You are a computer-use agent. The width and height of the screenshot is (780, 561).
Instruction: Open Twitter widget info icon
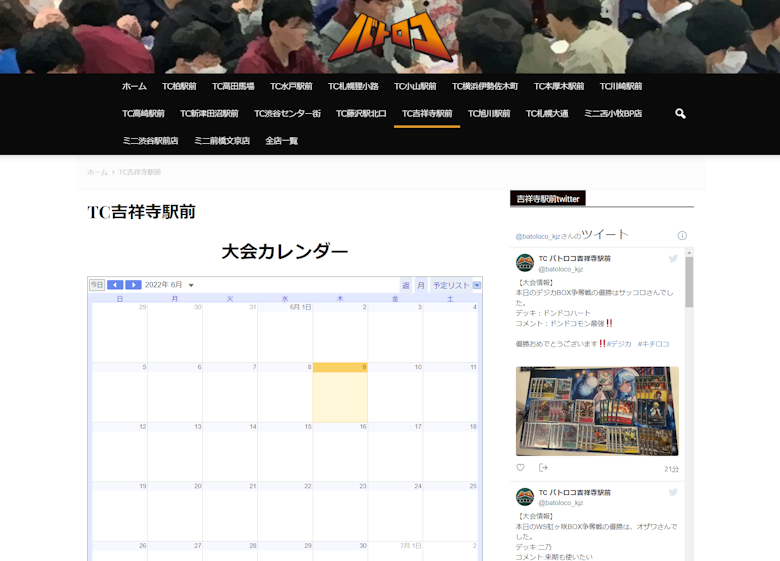682,235
